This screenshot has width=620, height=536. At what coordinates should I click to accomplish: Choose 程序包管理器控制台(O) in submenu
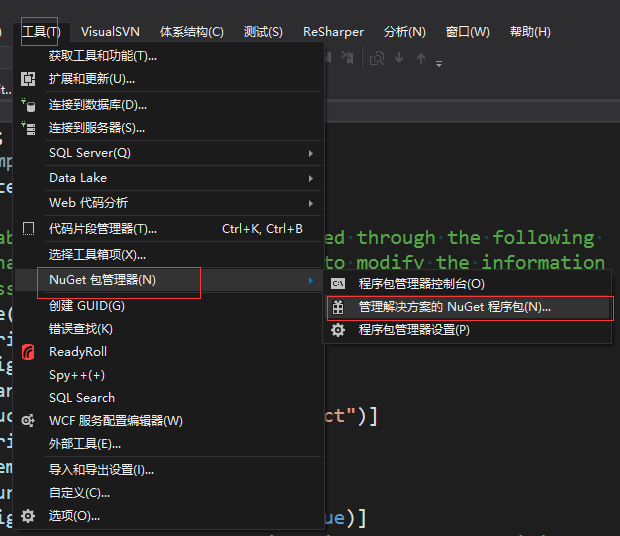(x=468, y=284)
